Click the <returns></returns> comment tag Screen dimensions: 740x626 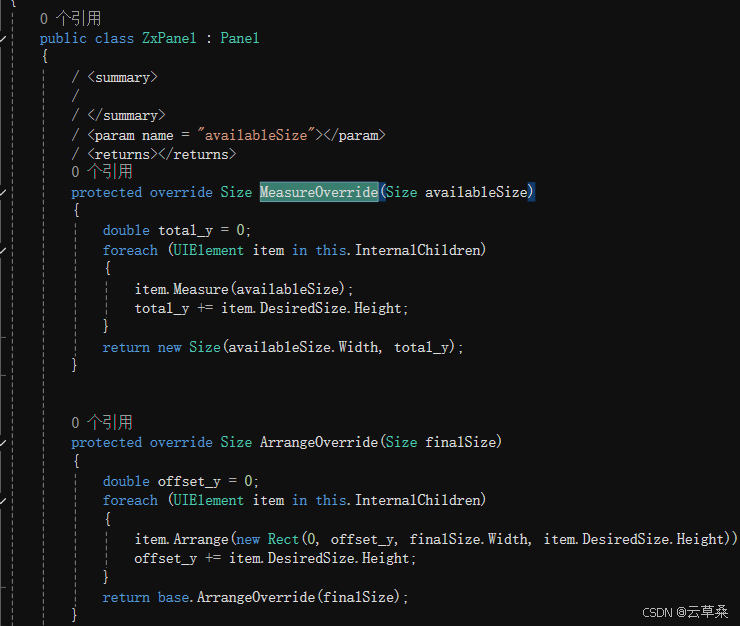click(162, 154)
